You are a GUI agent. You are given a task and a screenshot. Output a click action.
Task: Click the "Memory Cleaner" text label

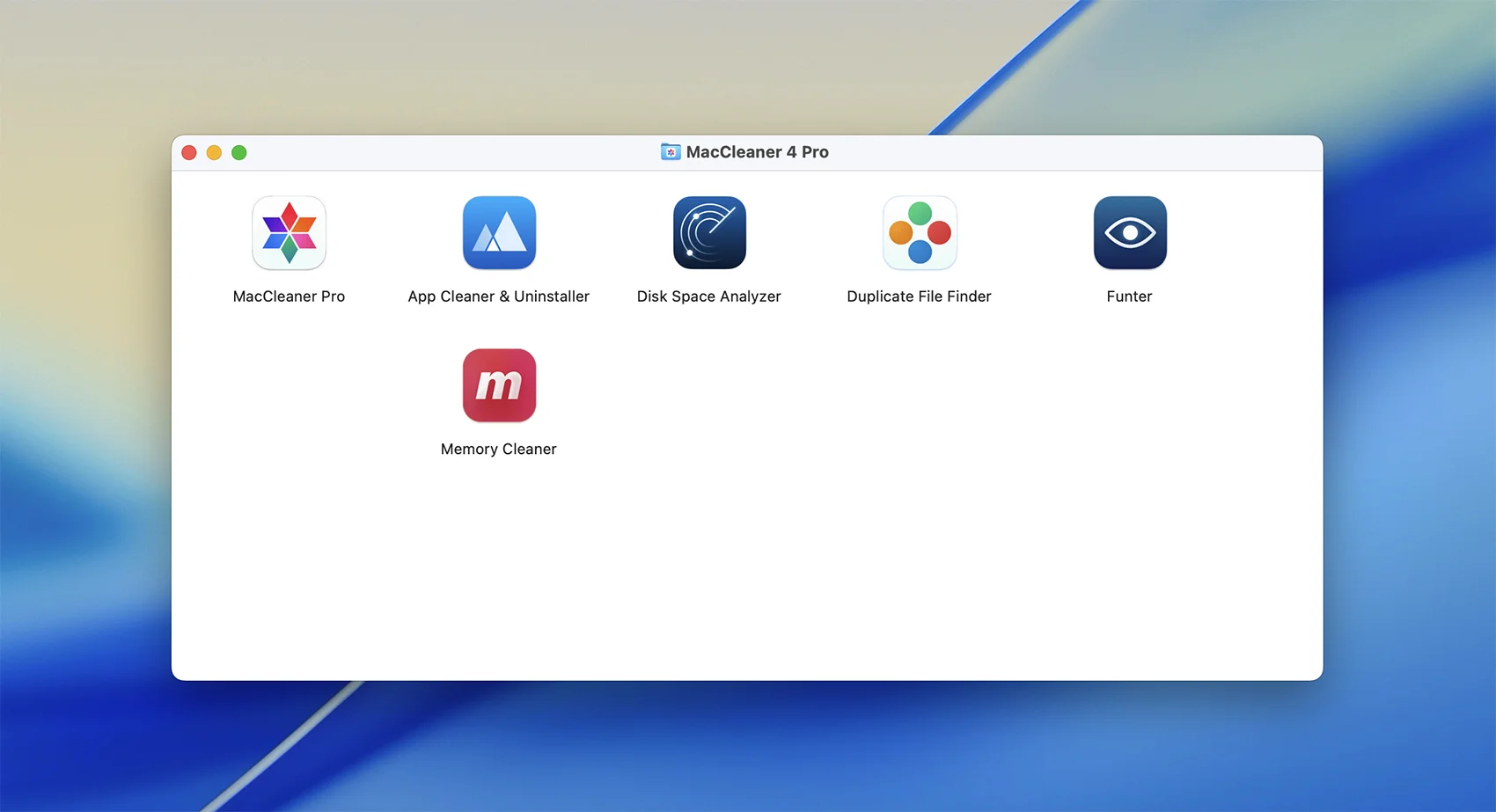(x=498, y=450)
